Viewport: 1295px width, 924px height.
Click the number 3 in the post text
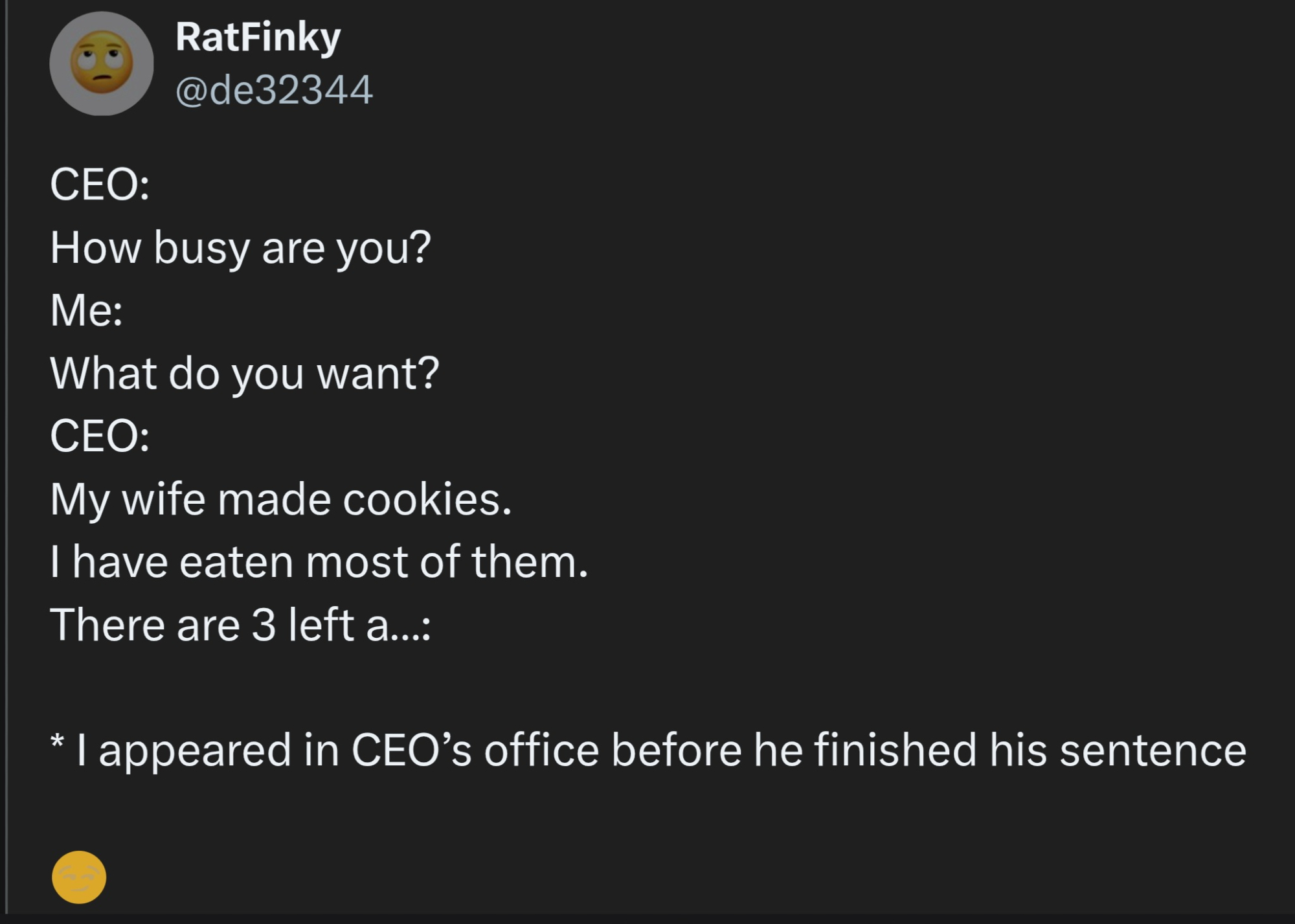264,625
